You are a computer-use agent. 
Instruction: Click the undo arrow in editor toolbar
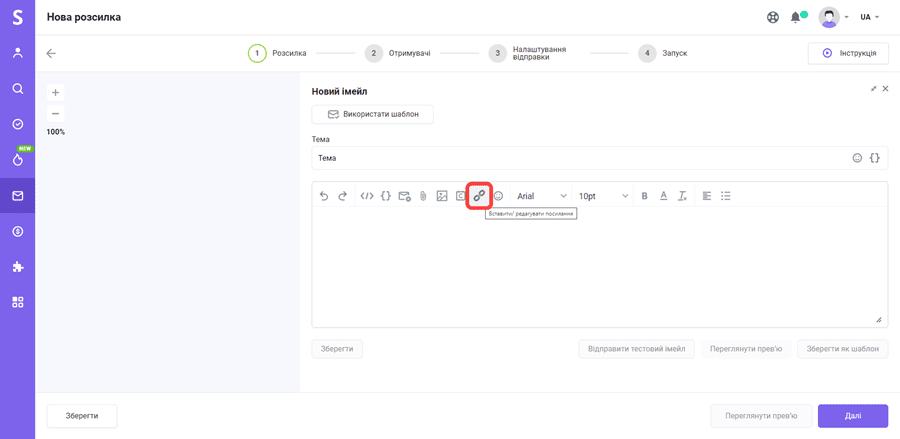coord(324,196)
